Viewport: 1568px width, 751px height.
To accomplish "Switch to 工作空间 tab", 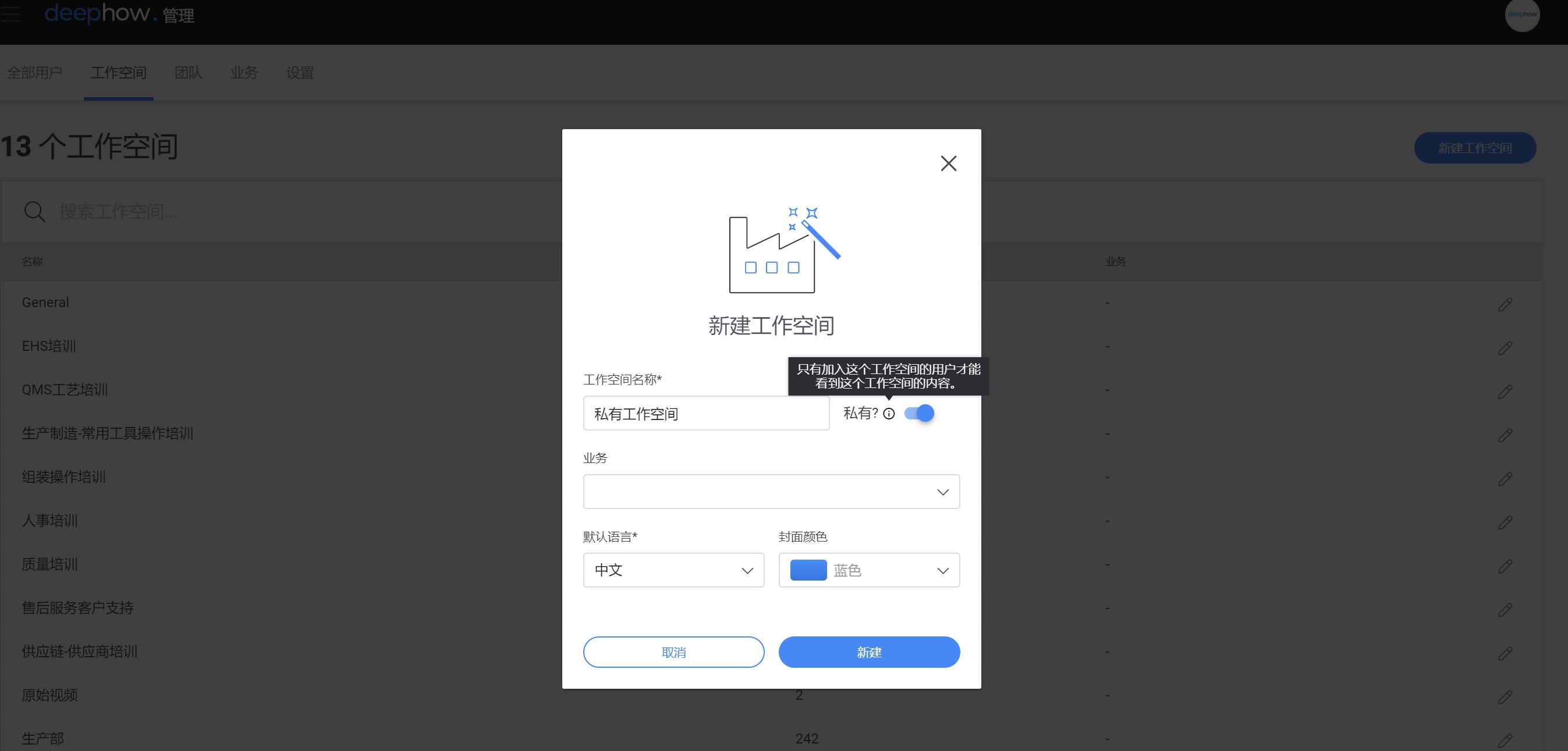I will [x=119, y=73].
